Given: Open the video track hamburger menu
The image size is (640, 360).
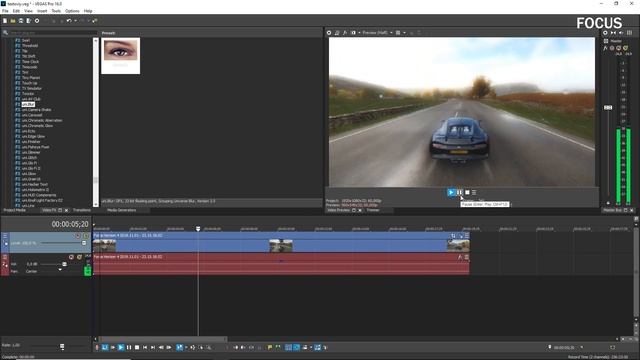Looking at the screenshot, I should tap(5, 236).
